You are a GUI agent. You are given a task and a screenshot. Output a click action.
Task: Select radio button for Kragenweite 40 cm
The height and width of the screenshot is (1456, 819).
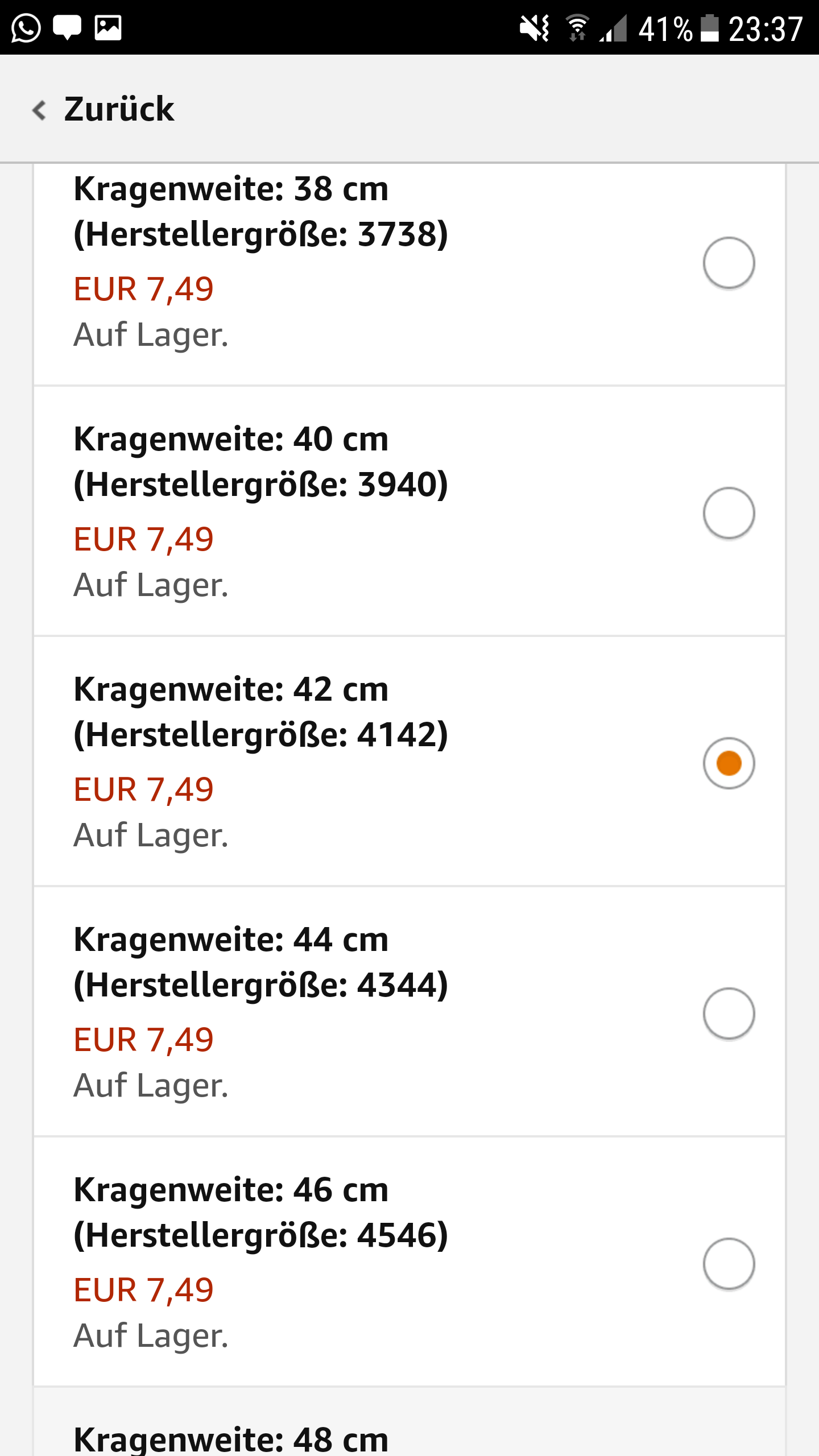(729, 513)
